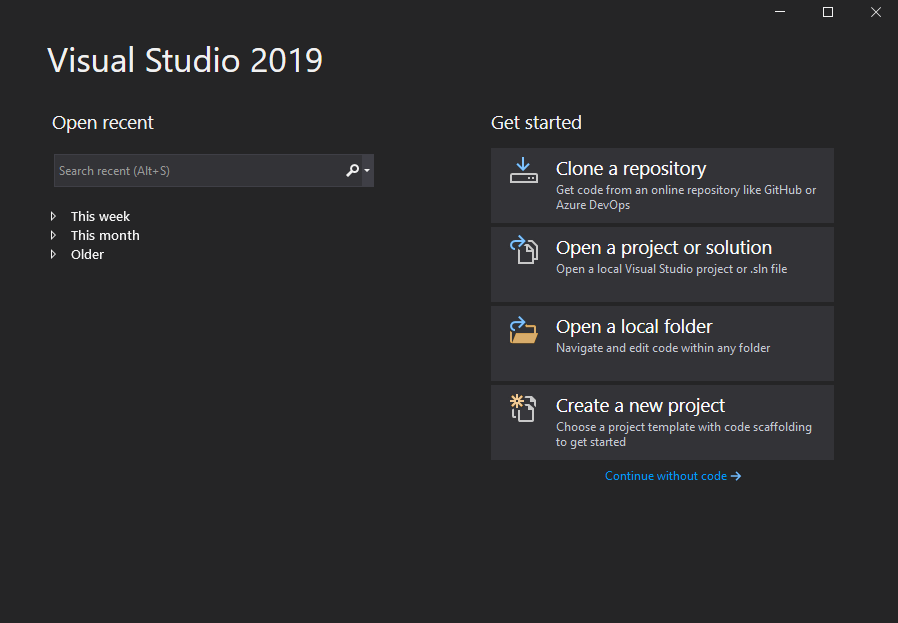898x623 pixels.
Task: Maximize the Visual Studio 2019 window
Action: [x=828, y=12]
